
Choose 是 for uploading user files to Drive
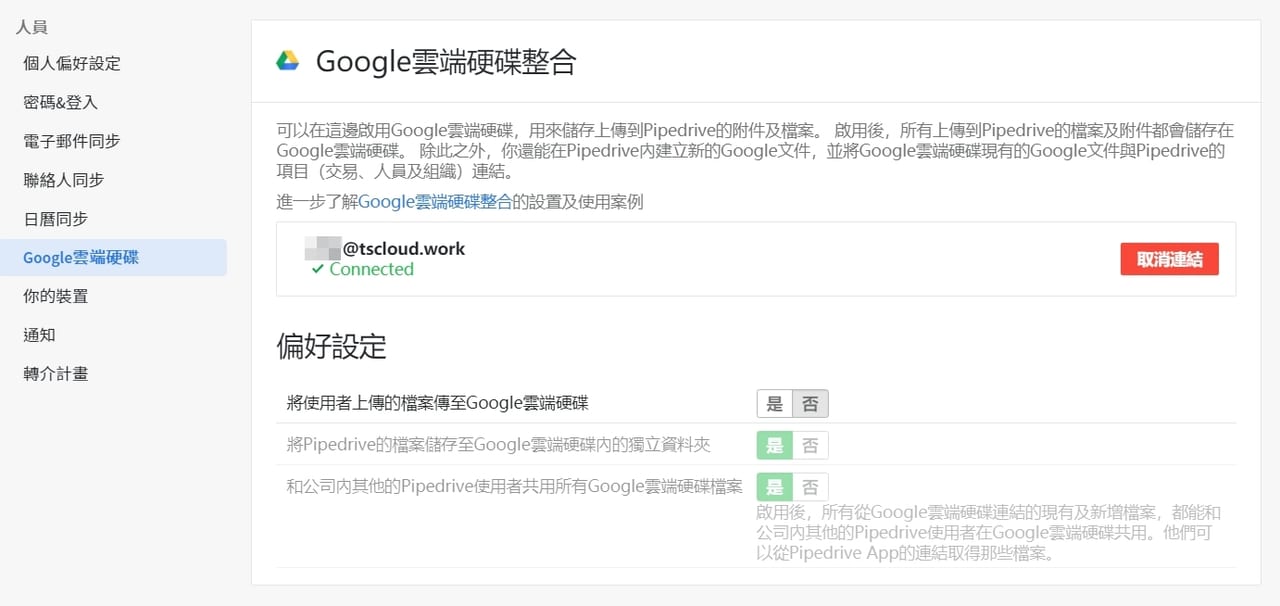point(775,404)
